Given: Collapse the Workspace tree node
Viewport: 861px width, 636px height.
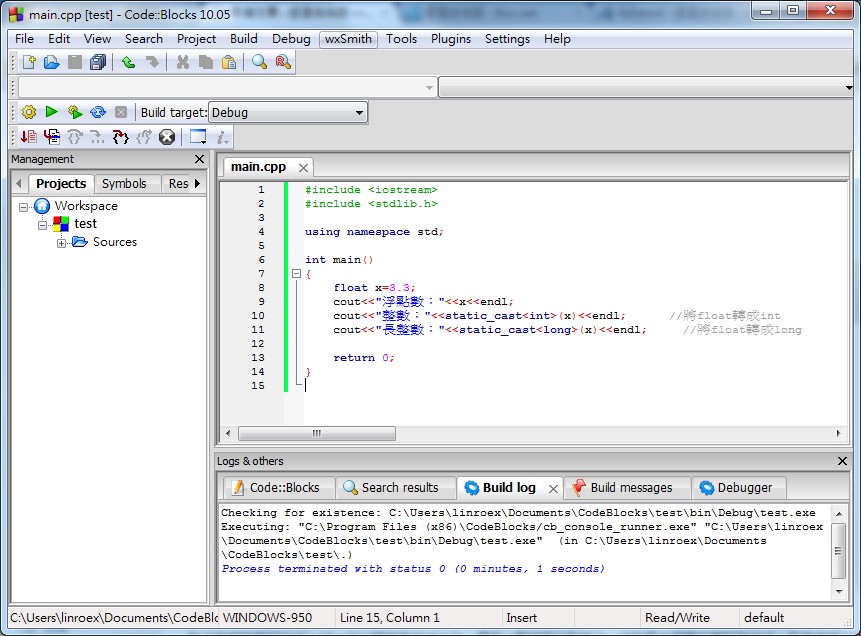Looking at the screenshot, I should 23,207.
